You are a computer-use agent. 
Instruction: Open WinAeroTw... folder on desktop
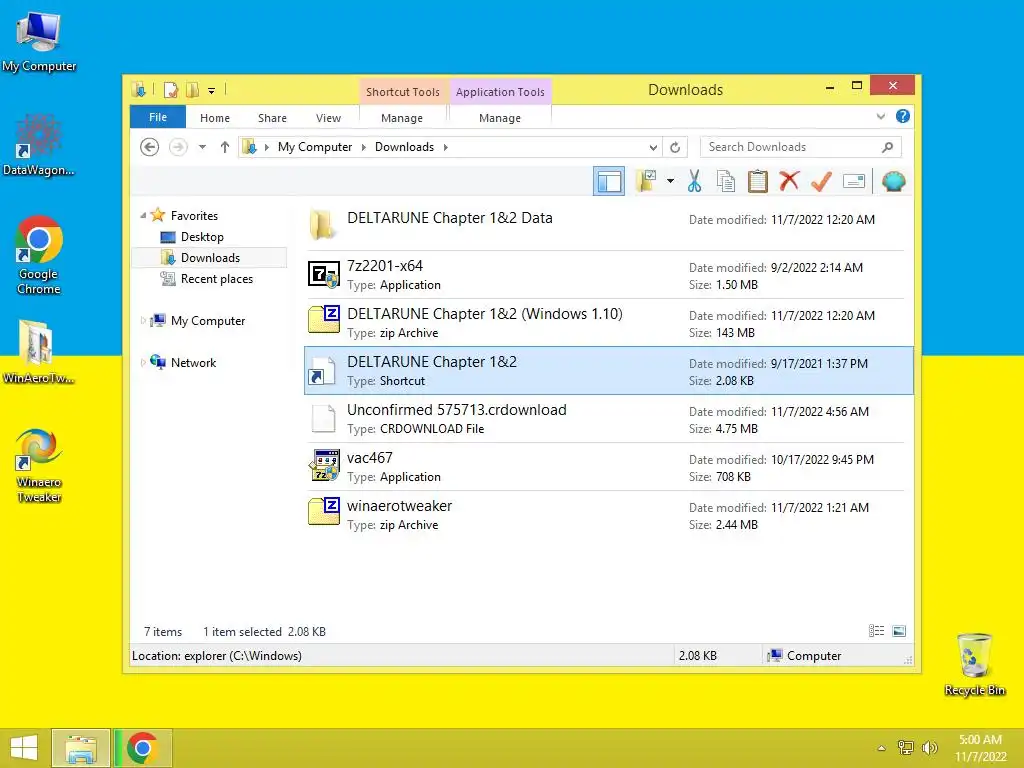click(39, 352)
